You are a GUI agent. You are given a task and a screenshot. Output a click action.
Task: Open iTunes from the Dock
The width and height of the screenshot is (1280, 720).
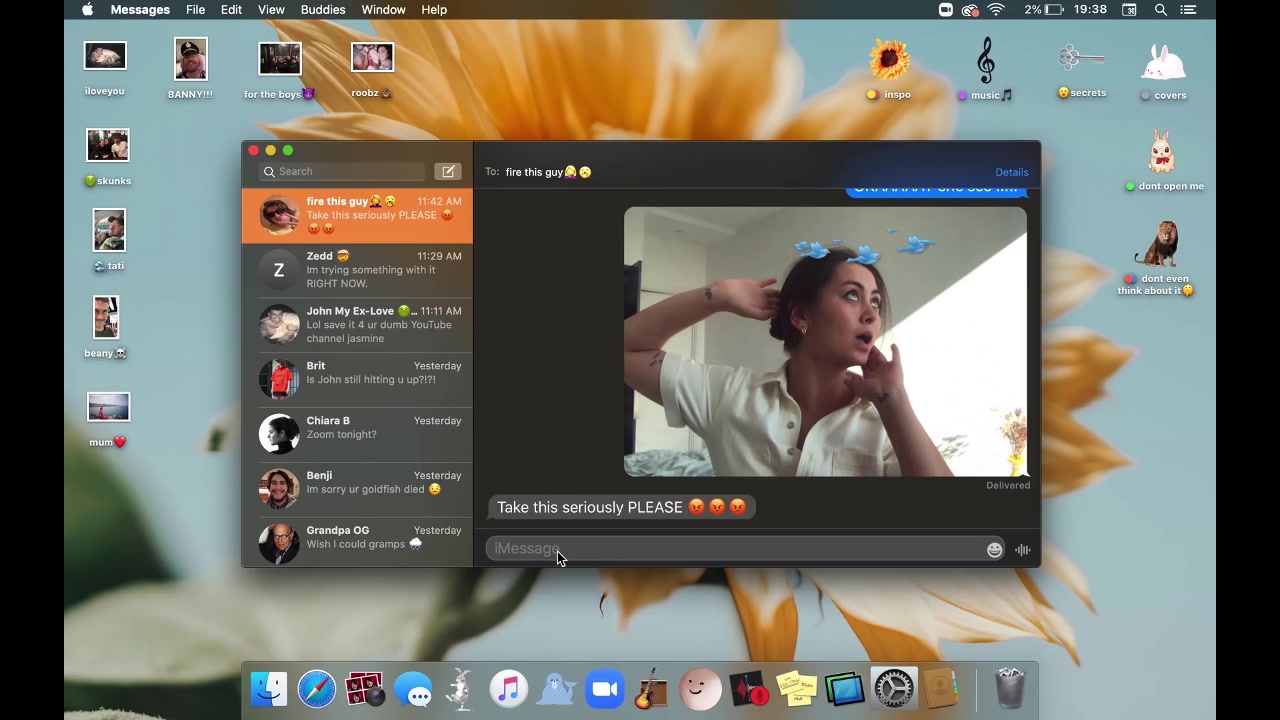tap(508, 689)
